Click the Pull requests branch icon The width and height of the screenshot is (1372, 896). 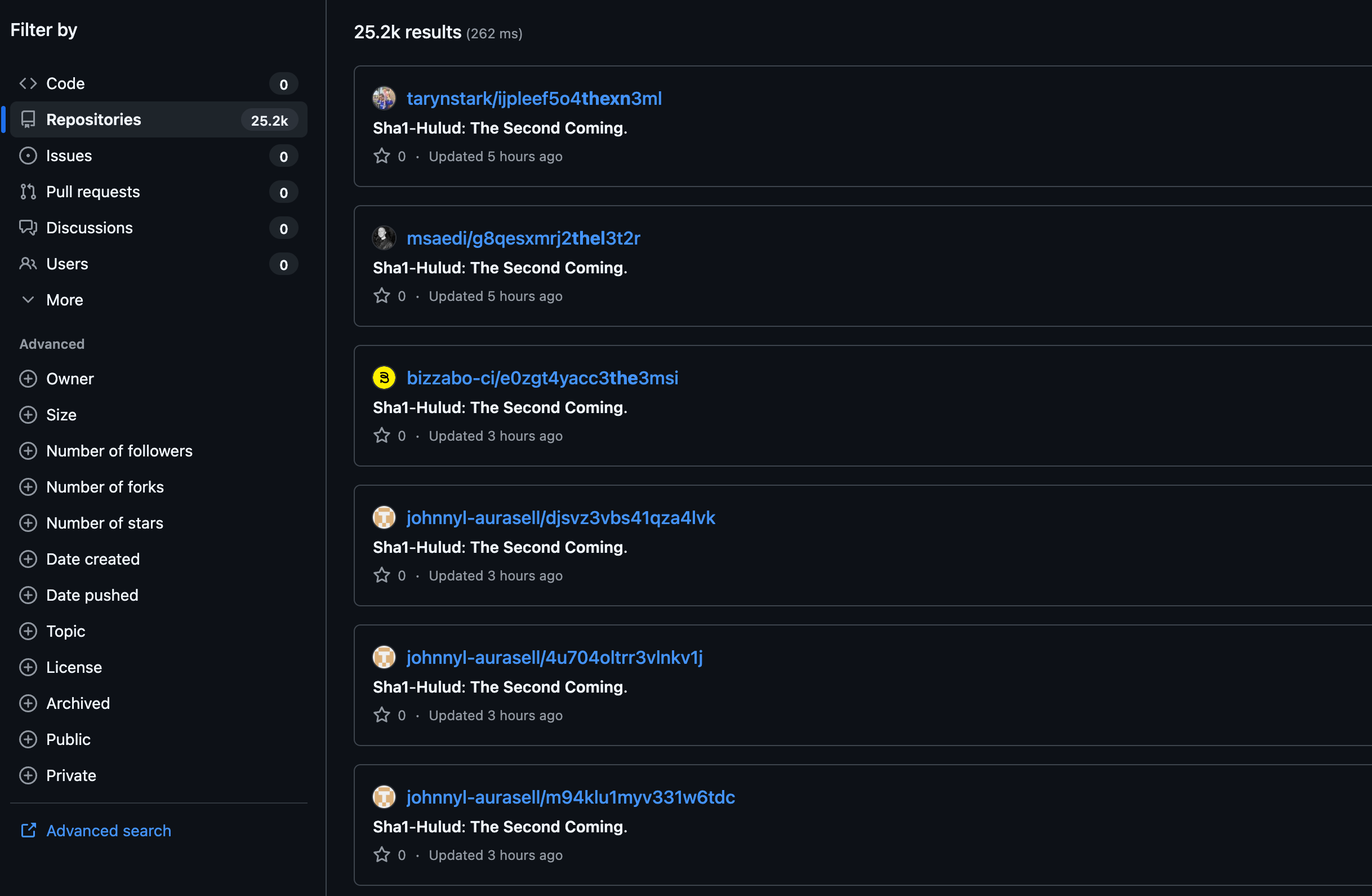pos(28,192)
